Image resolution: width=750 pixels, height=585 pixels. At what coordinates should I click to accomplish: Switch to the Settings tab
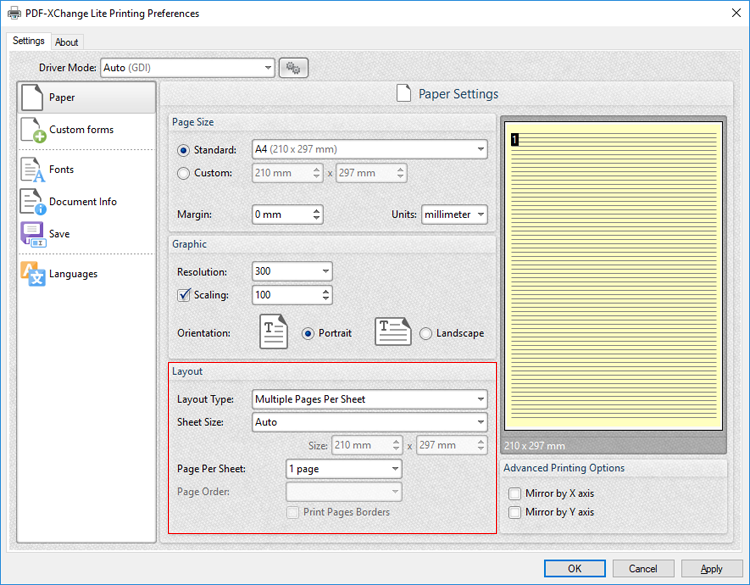pyautogui.click(x=29, y=41)
